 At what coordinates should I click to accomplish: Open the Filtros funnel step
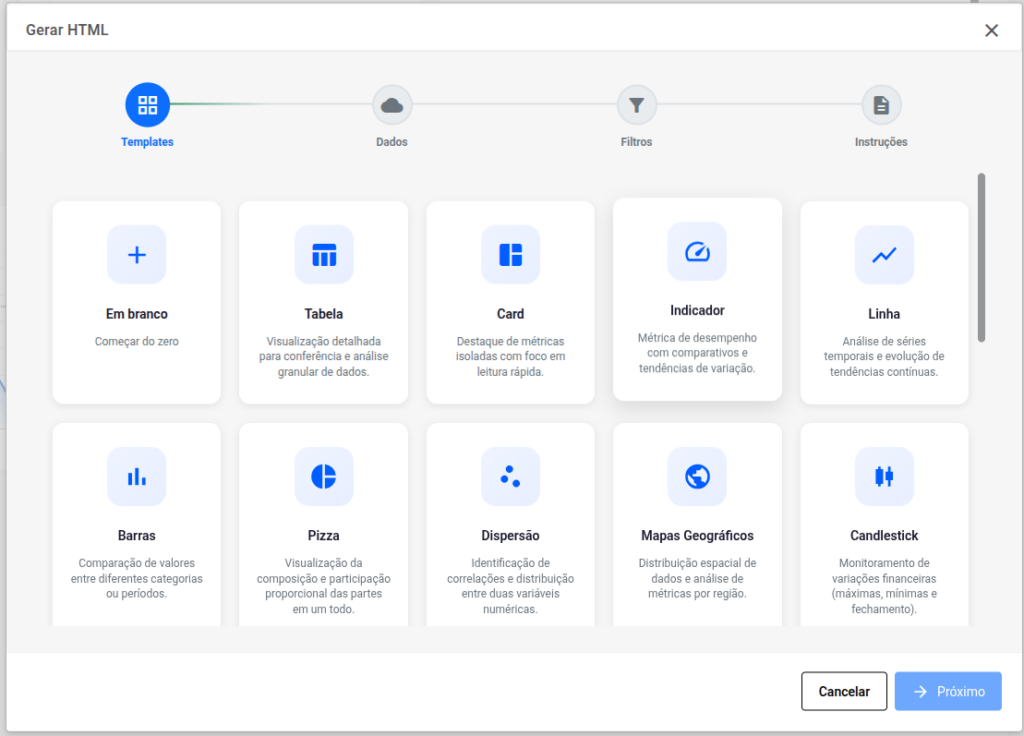(x=636, y=105)
